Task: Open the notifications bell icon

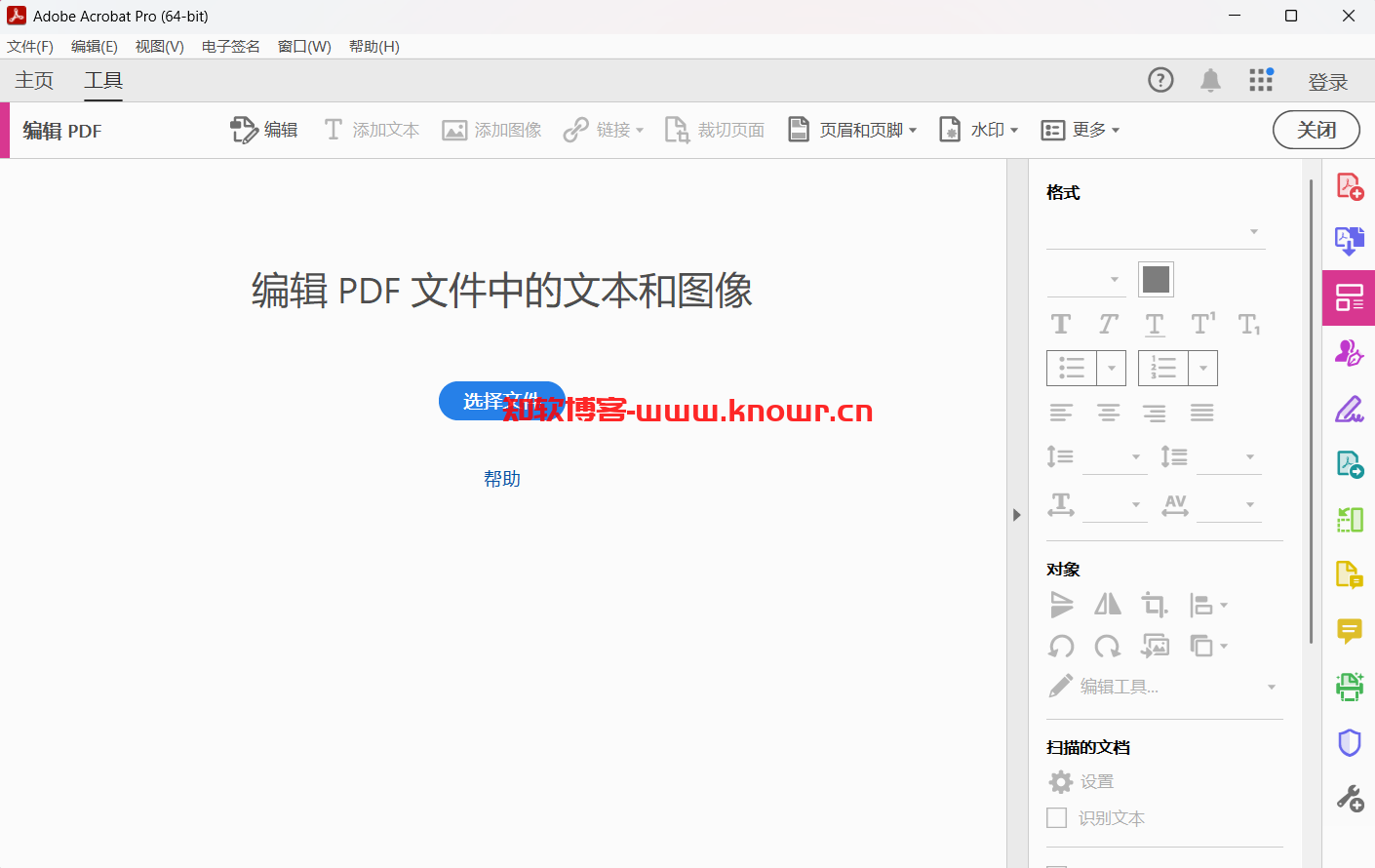Action: coord(1210,80)
